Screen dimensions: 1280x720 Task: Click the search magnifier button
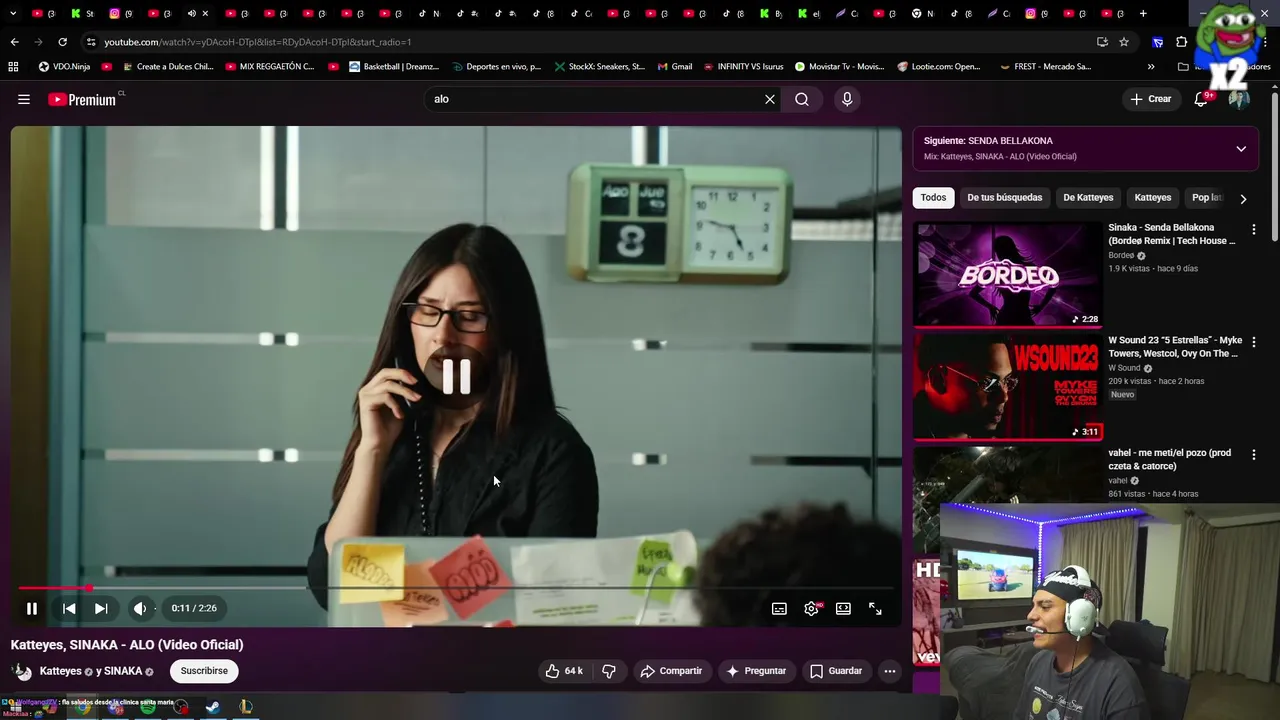click(802, 99)
